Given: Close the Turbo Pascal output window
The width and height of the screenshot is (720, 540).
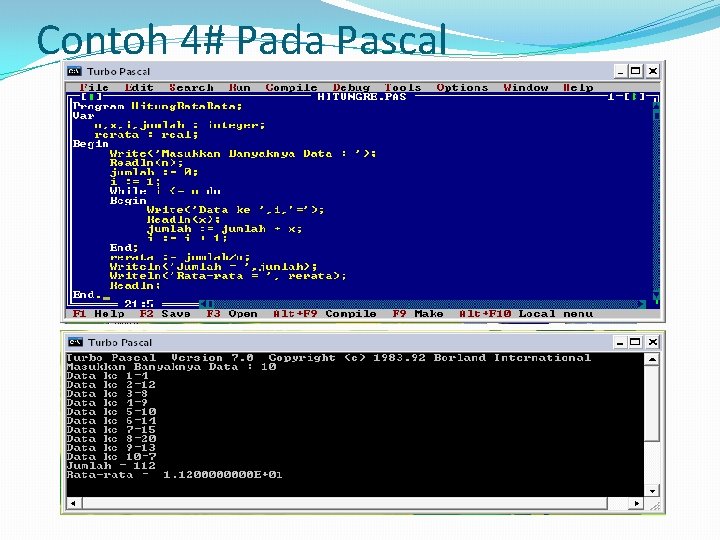Looking at the screenshot, I should pyautogui.click(x=652, y=342).
